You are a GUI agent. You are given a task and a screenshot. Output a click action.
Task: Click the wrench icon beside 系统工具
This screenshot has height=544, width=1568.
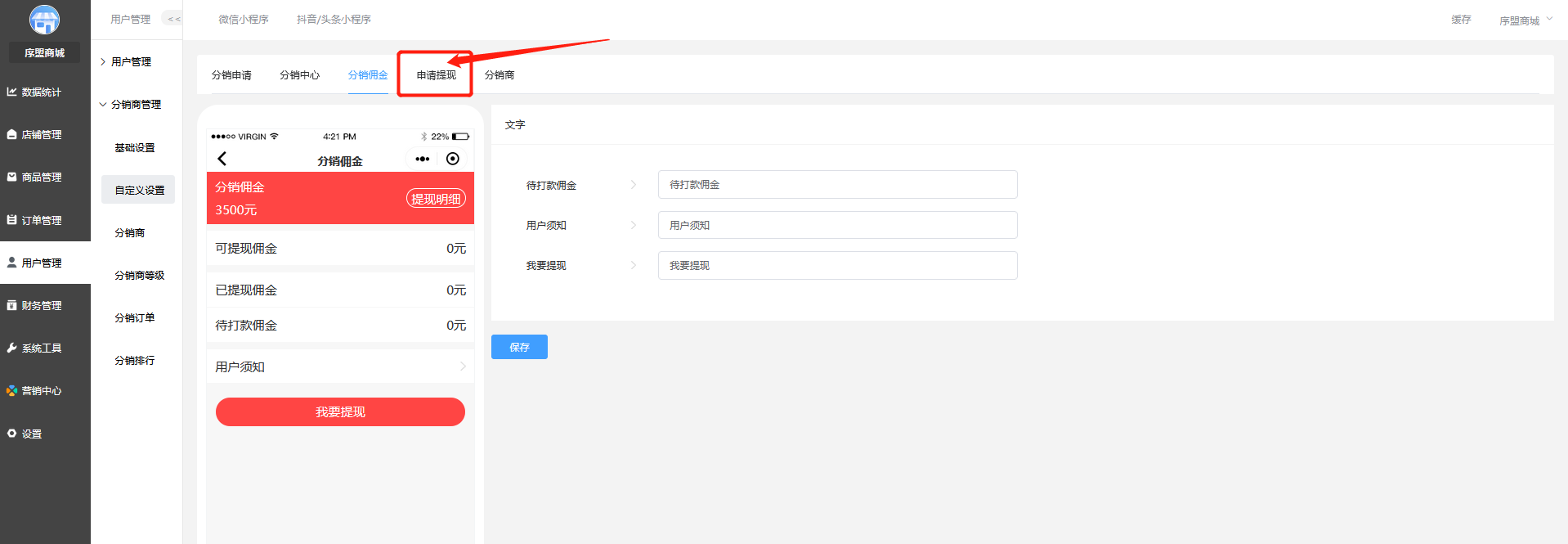(11, 348)
